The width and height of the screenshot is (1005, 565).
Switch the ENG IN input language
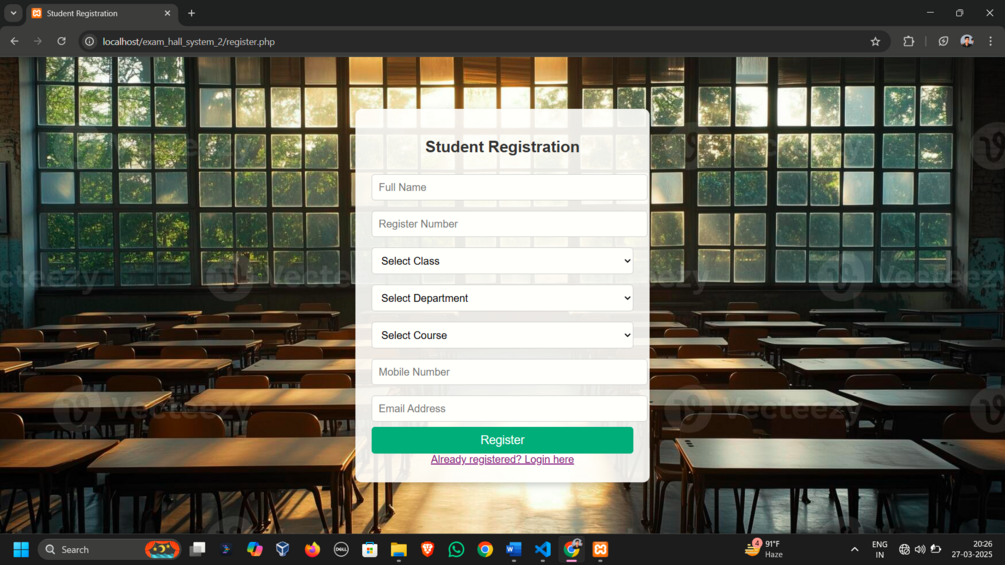point(879,550)
